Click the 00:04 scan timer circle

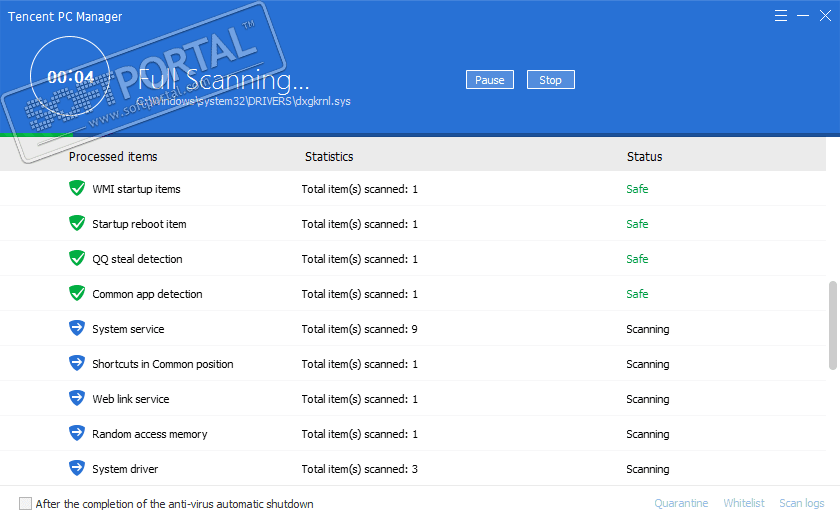(x=70, y=77)
